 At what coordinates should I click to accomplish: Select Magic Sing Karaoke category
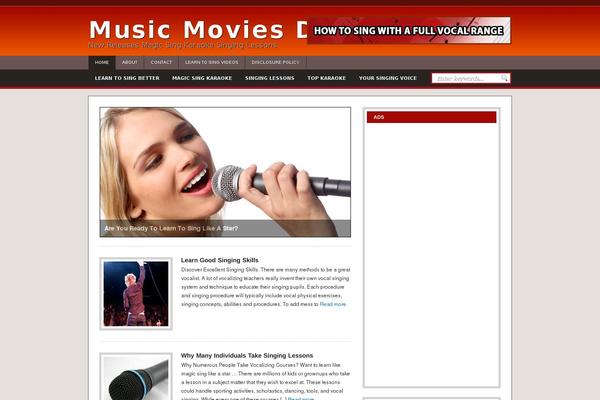(202, 78)
